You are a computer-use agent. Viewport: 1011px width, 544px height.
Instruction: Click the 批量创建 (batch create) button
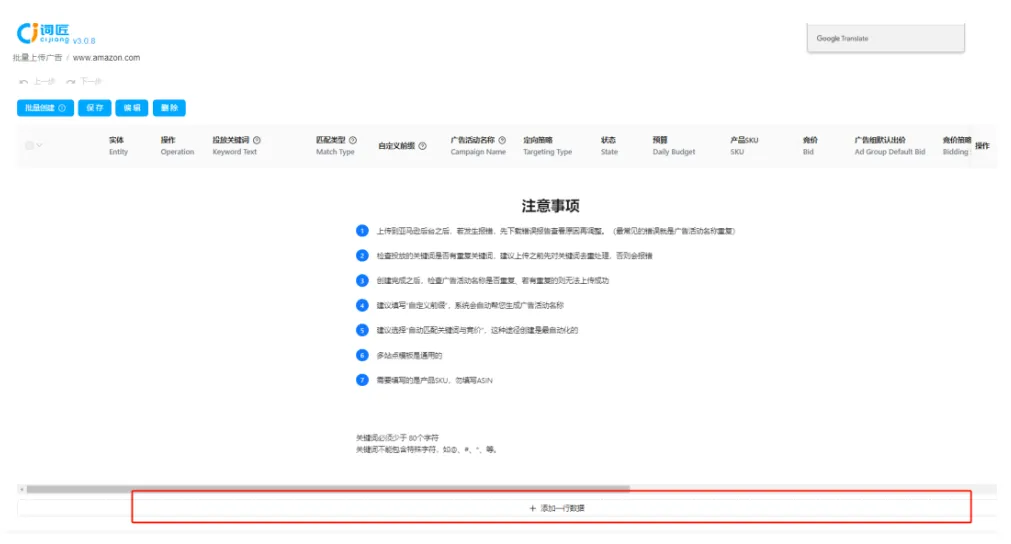[45, 108]
